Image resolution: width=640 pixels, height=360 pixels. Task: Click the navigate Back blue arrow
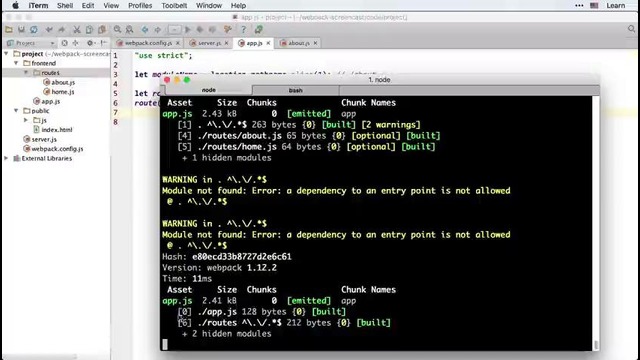[145, 29]
